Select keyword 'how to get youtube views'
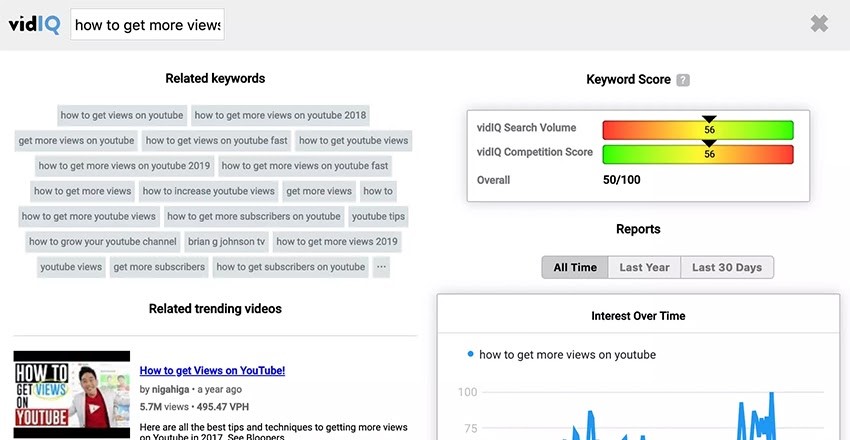Viewport: 850px width, 440px height. 353,141
